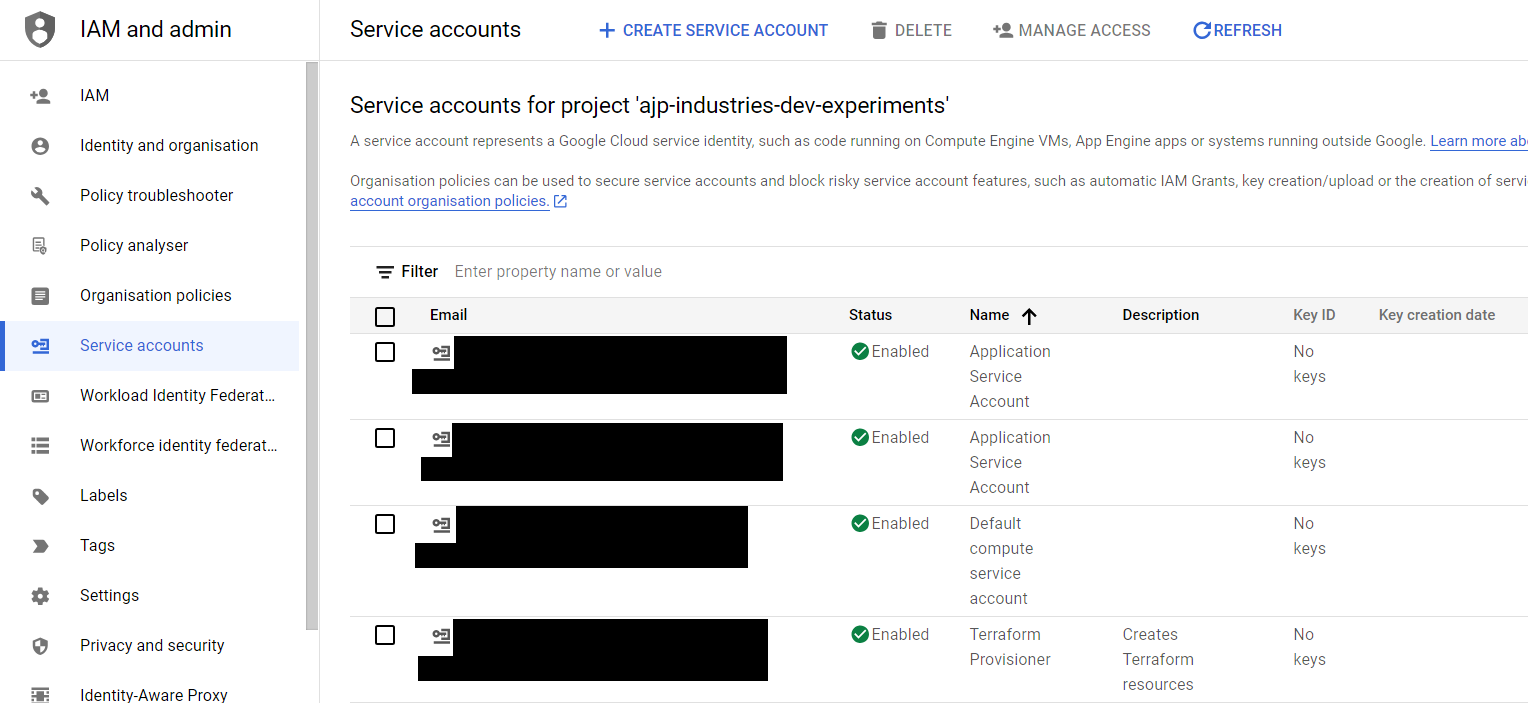
Task: Tick the select-all checkbox in table header
Action: pyautogui.click(x=385, y=317)
